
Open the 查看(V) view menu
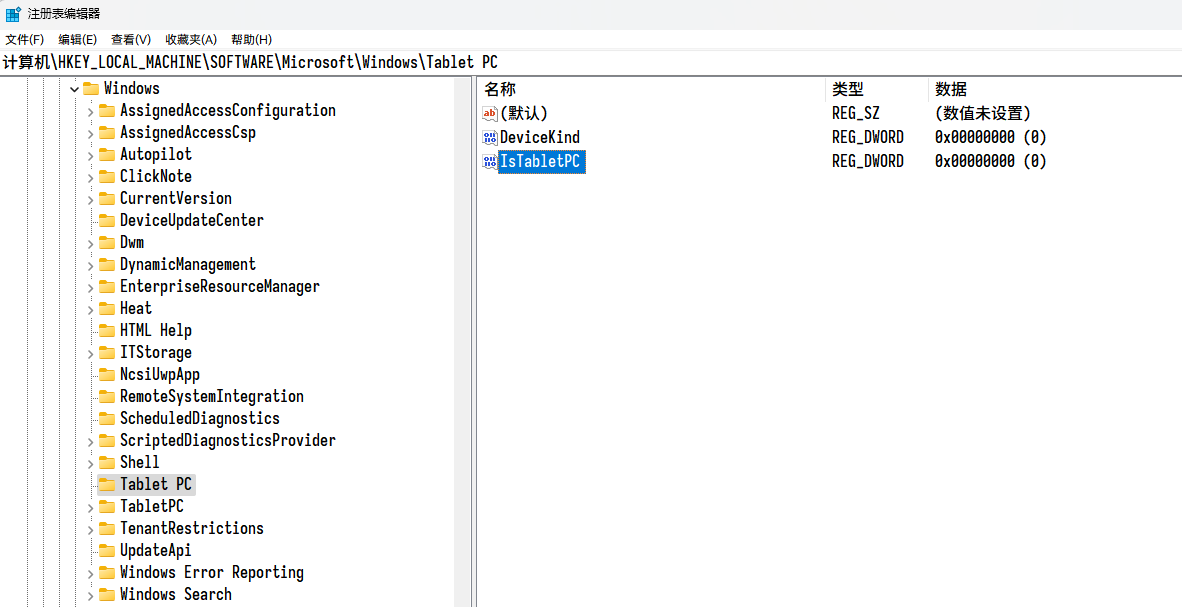pyautogui.click(x=131, y=39)
